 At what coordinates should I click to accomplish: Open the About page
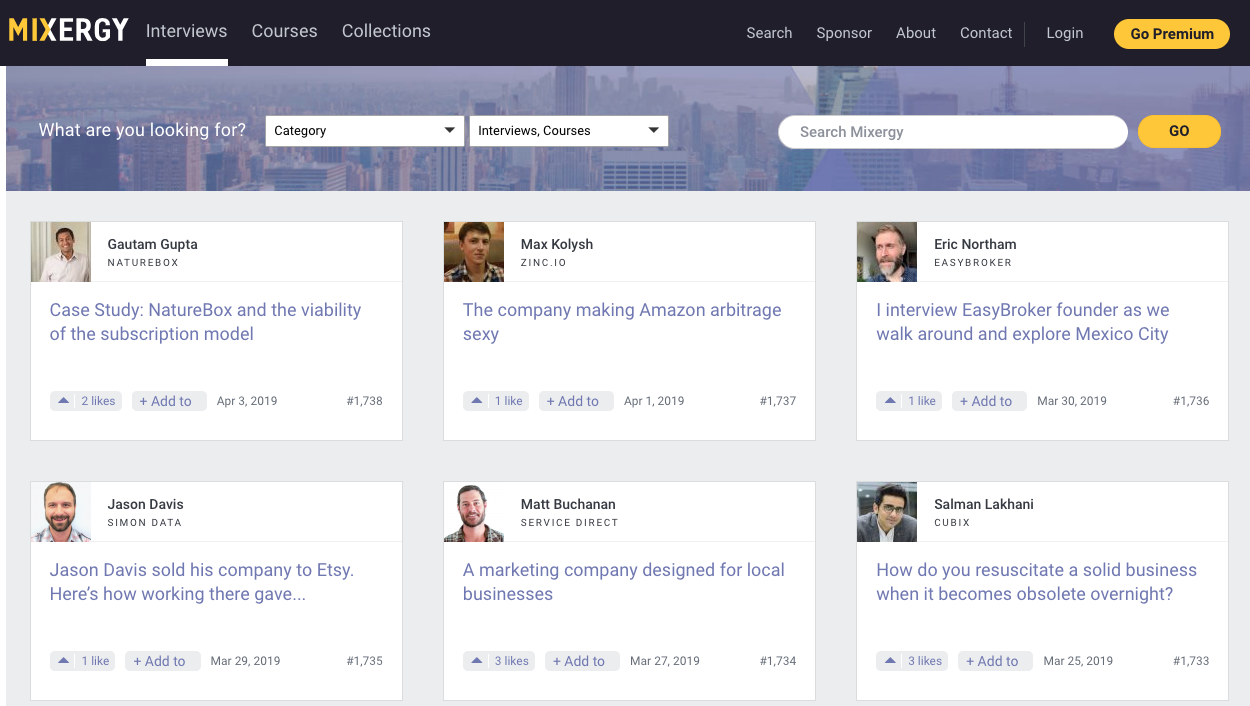point(916,33)
